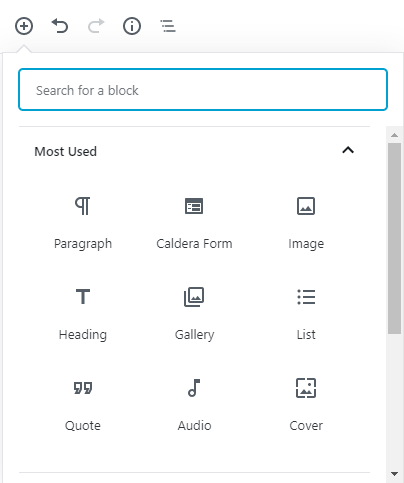
Task: Click the Redo arrow icon
Action: [x=96, y=26]
